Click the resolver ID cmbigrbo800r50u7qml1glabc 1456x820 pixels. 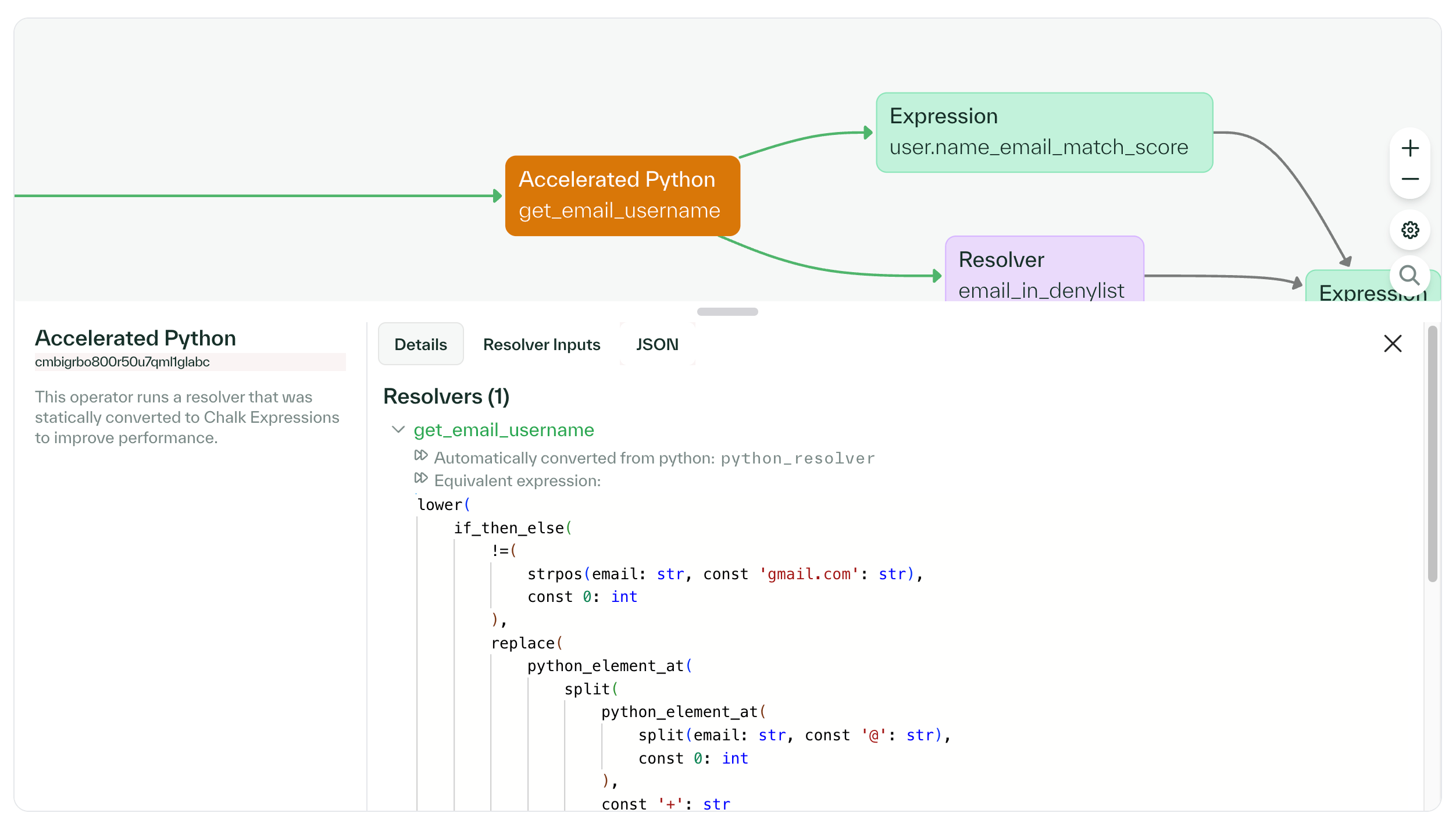pos(122,361)
